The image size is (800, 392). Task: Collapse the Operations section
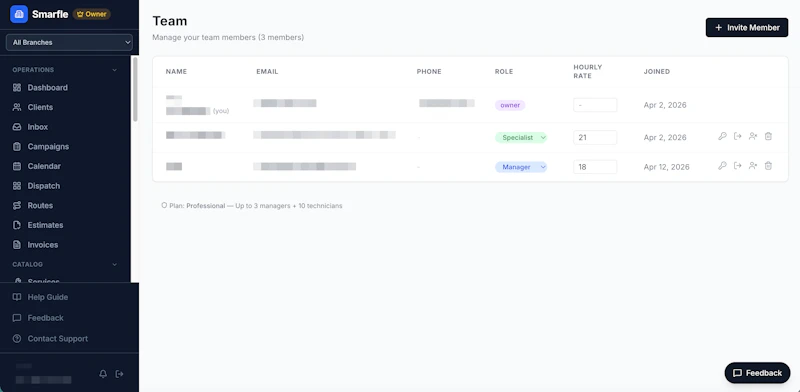(x=114, y=70)
